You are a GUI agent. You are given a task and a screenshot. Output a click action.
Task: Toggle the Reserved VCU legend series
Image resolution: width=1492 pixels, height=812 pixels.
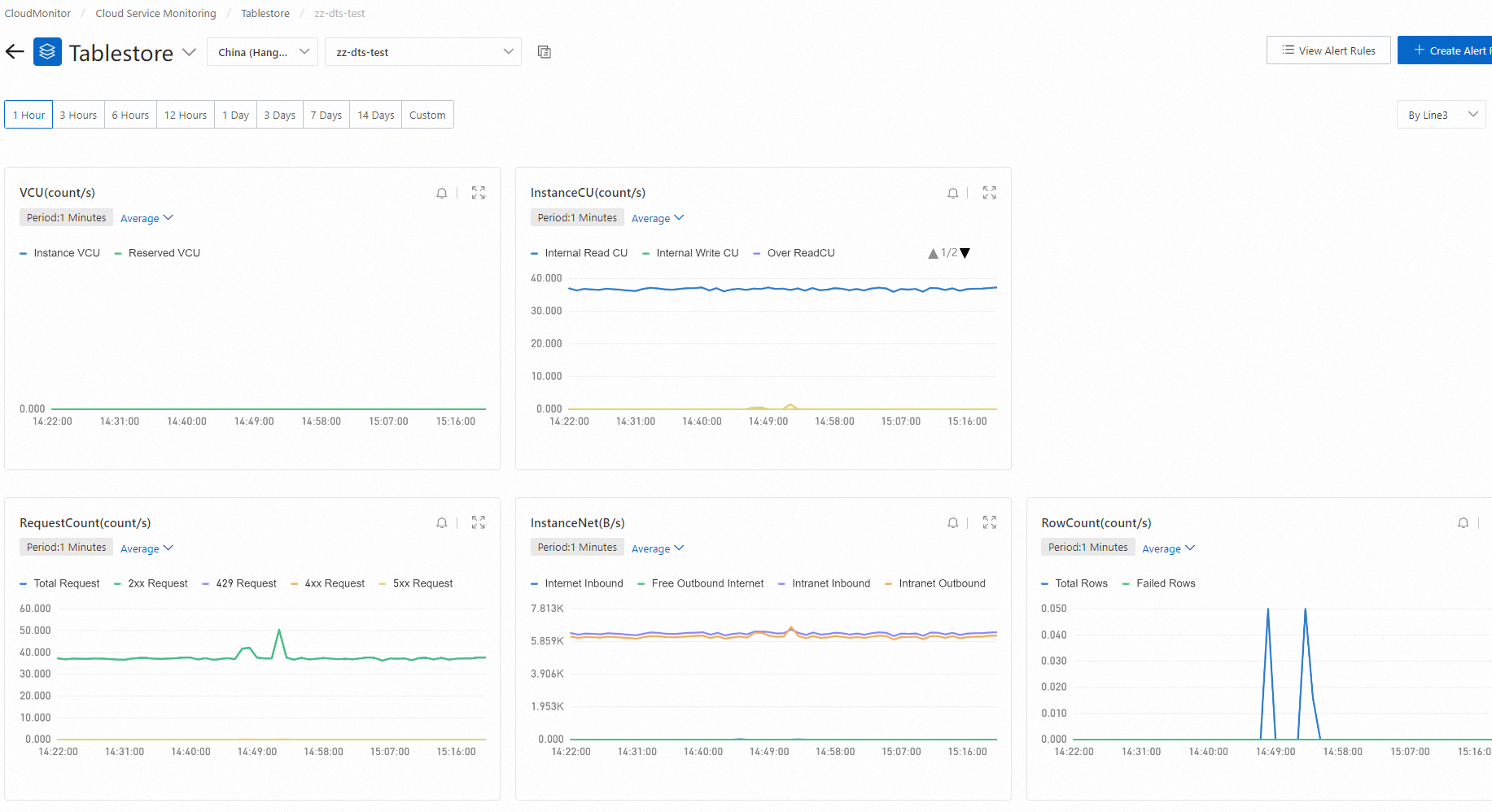pyautogui.click(x=164, y=253)
